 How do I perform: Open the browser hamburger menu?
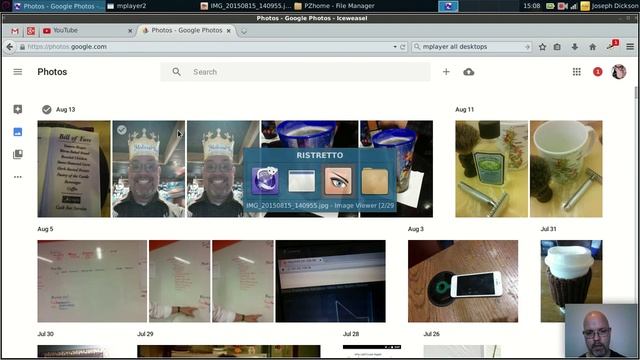[x=630, y=47]
